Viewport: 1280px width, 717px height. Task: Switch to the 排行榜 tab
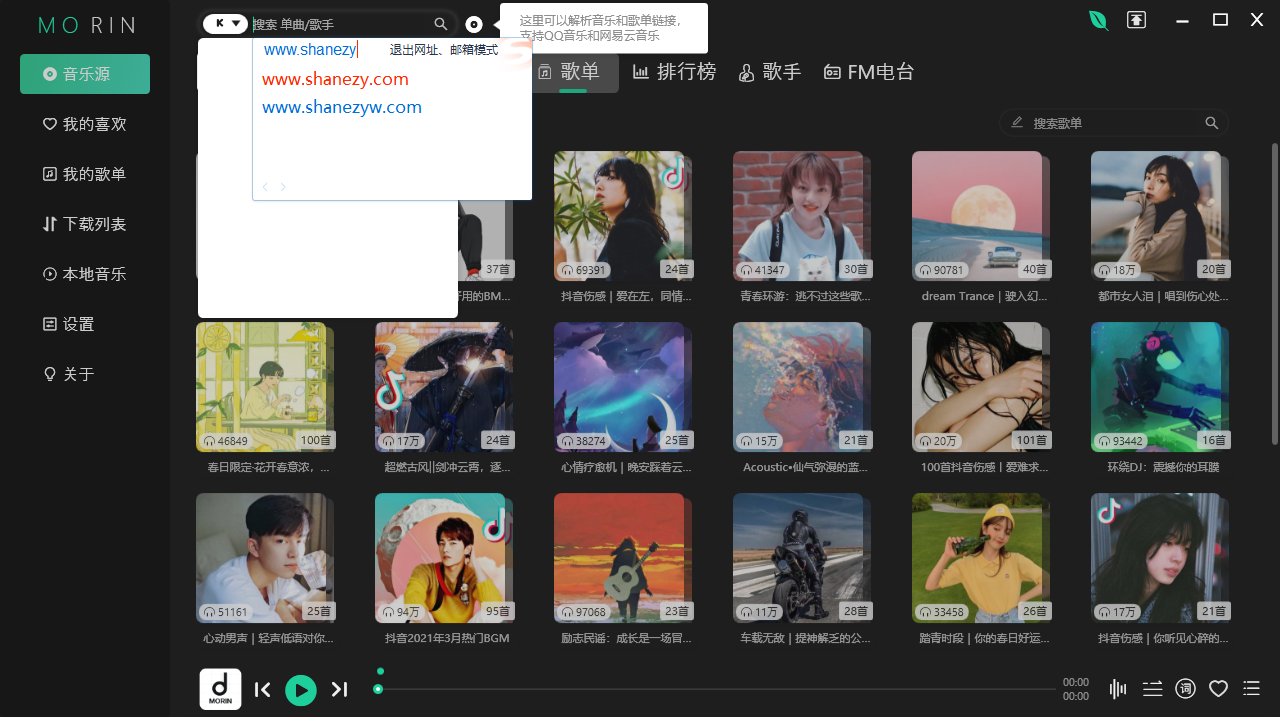[x=675, y=71]
